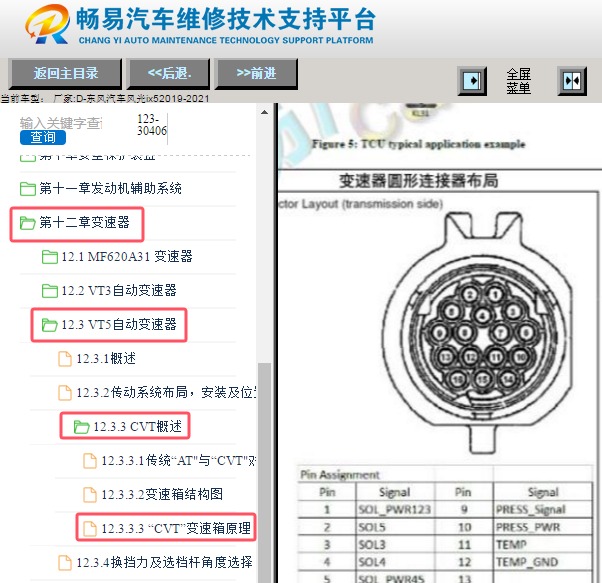602x583 pixels.
Task: Click page icon beside 12.3.4换挡力
Action: 65,563
